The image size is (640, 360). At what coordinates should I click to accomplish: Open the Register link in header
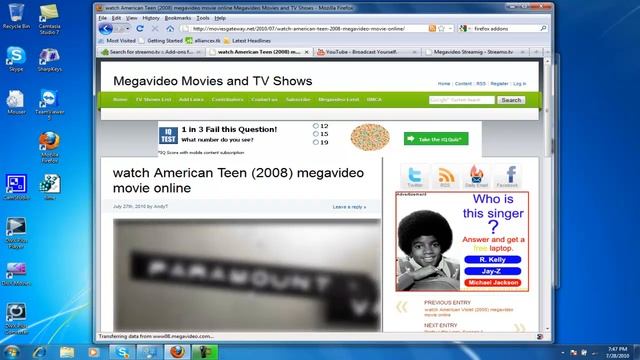point(499,84)
